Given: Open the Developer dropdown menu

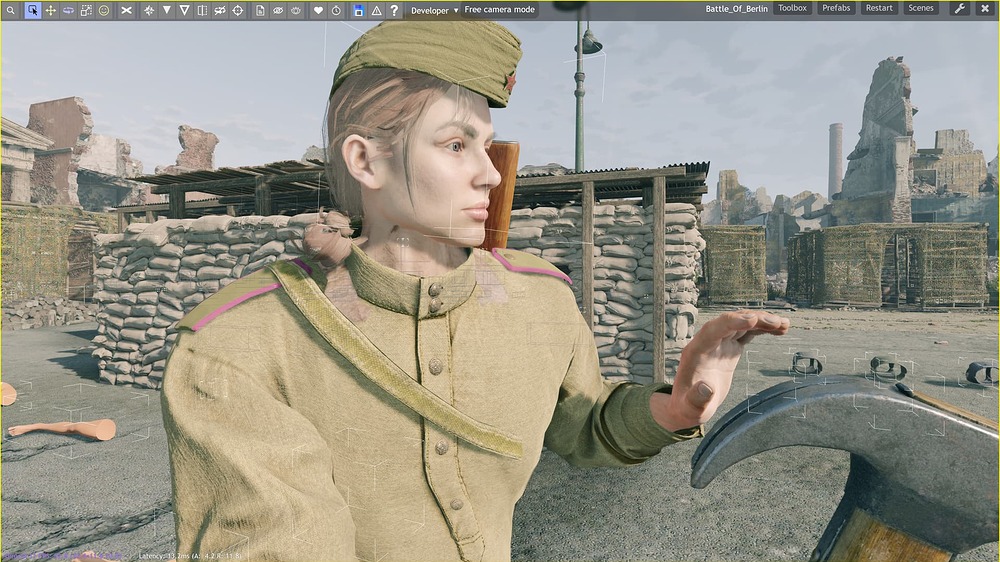Looking at the screenshot, I should pyautogui.click(x=435, y=10).
